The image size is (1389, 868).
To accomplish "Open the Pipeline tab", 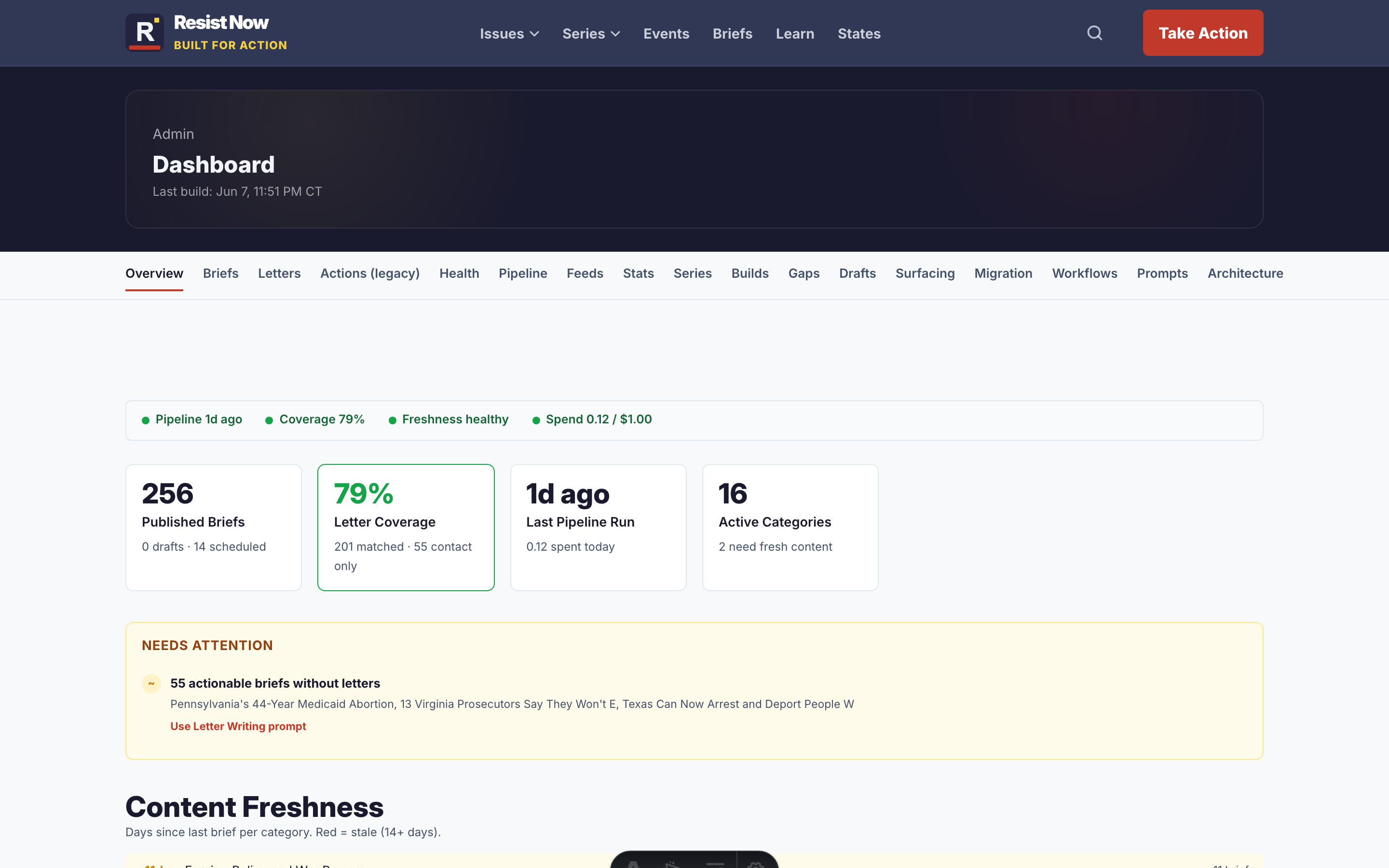I will pyautogui.click(x=522, y=273).
